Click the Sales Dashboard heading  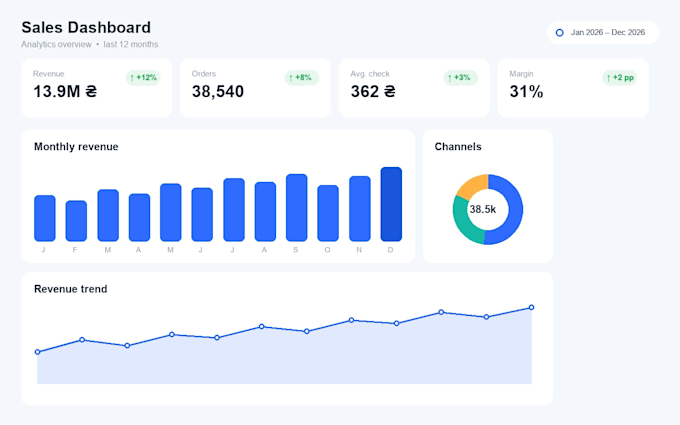click(x=86, y=27)
